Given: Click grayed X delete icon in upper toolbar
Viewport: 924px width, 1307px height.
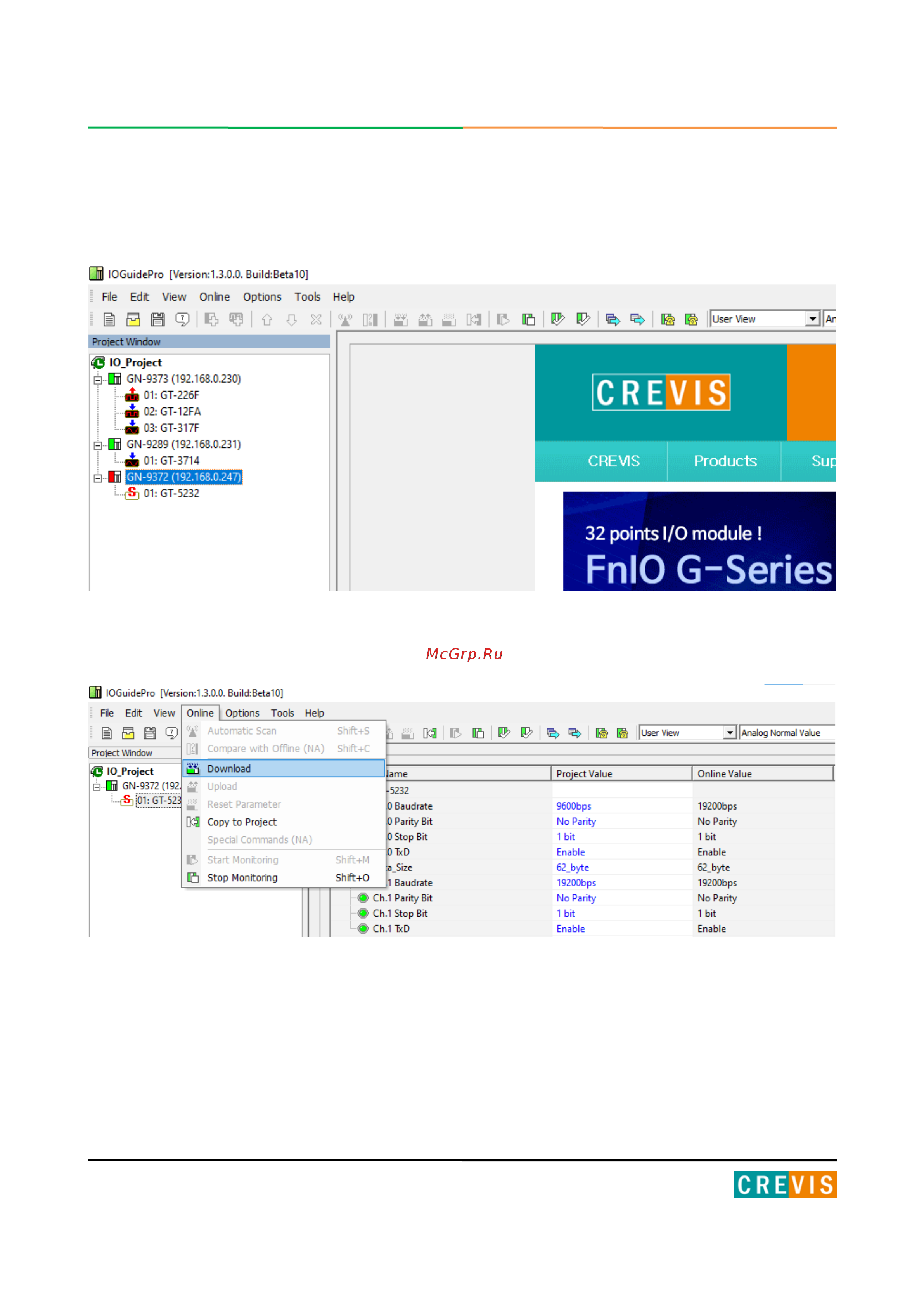Looking at the screenshot, I should [317, 320].
